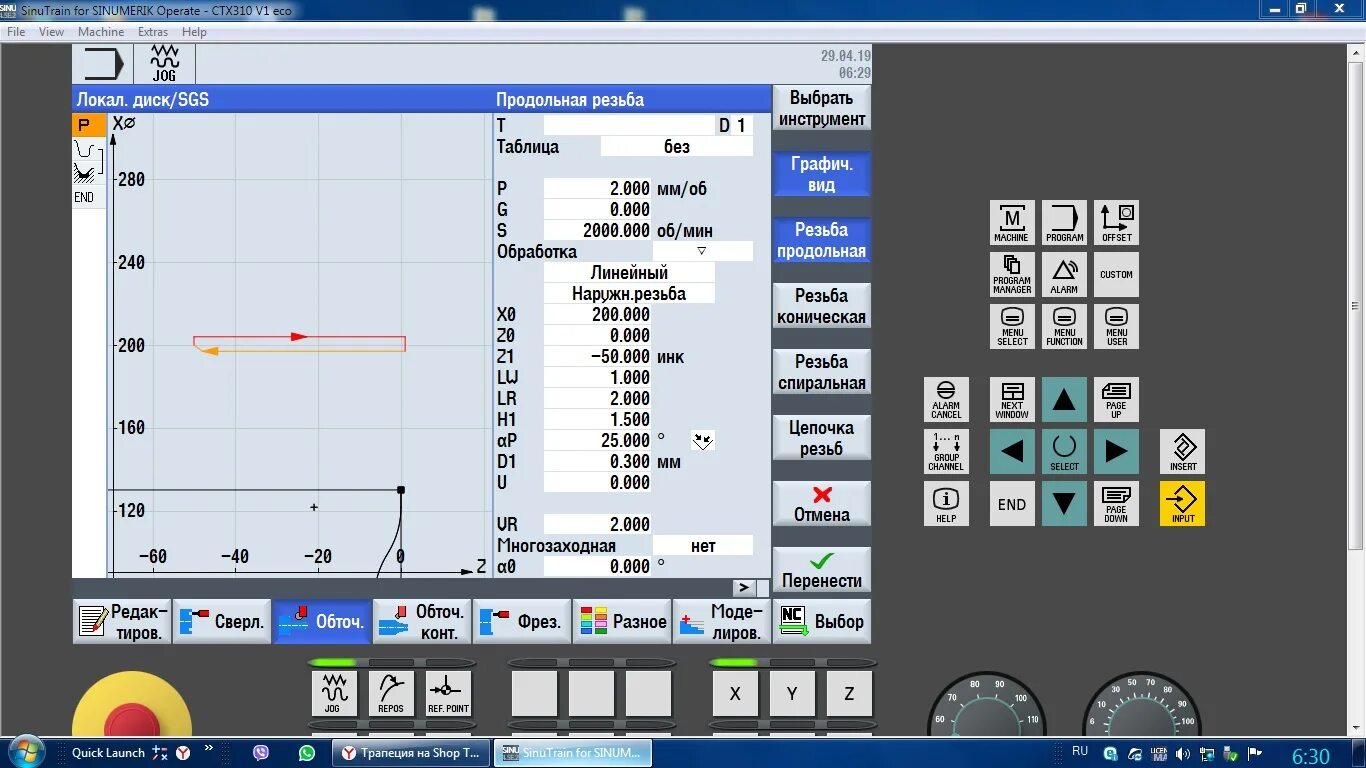Click the PROGRAM key on the keypad

(1064, 223)
